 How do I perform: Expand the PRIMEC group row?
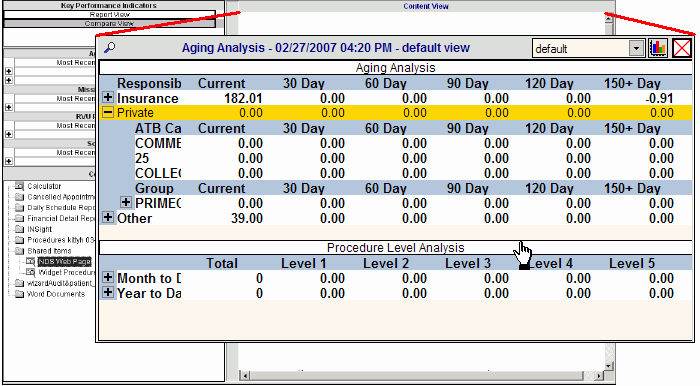click(x=125, y=203)
